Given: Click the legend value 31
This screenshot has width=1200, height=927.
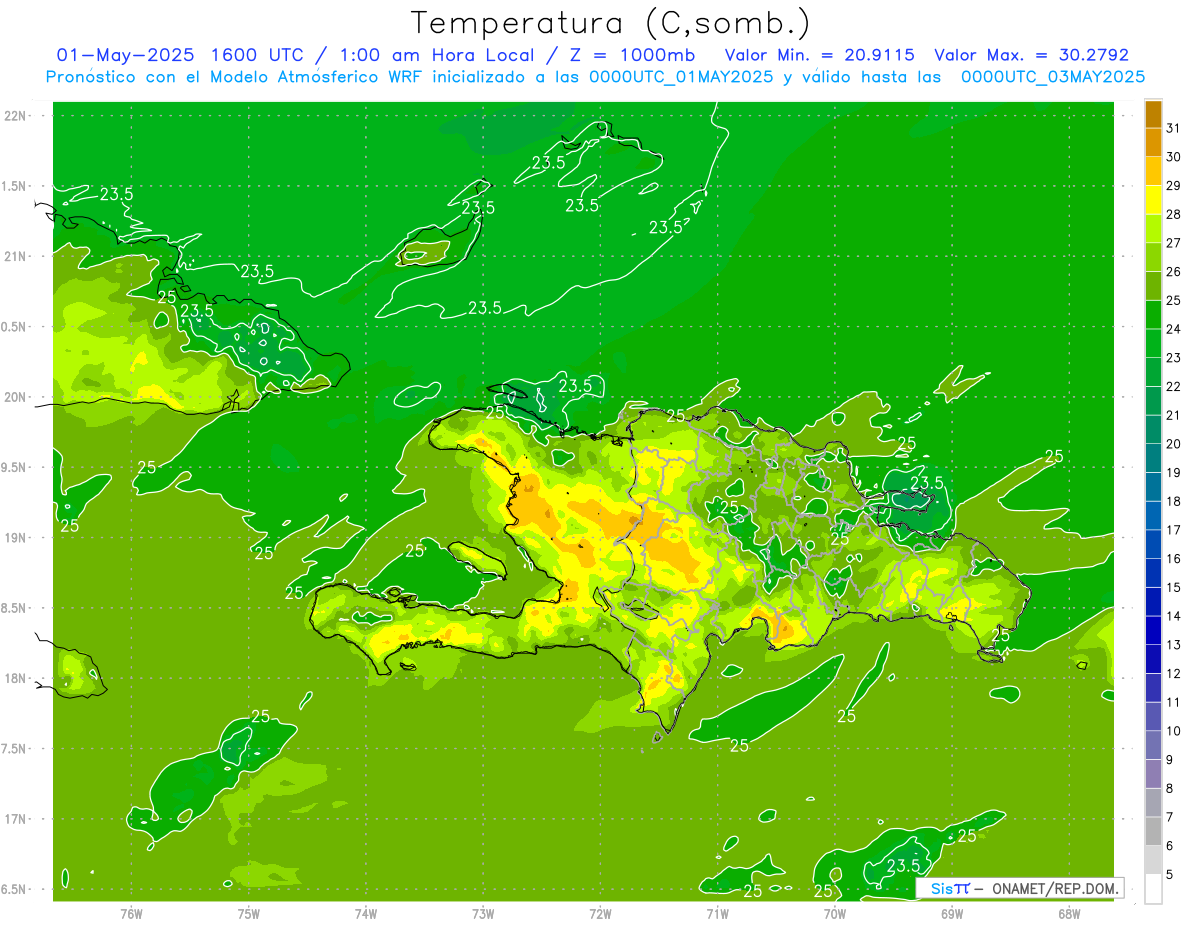Looking at the screenshot, I should point(1173,129).
